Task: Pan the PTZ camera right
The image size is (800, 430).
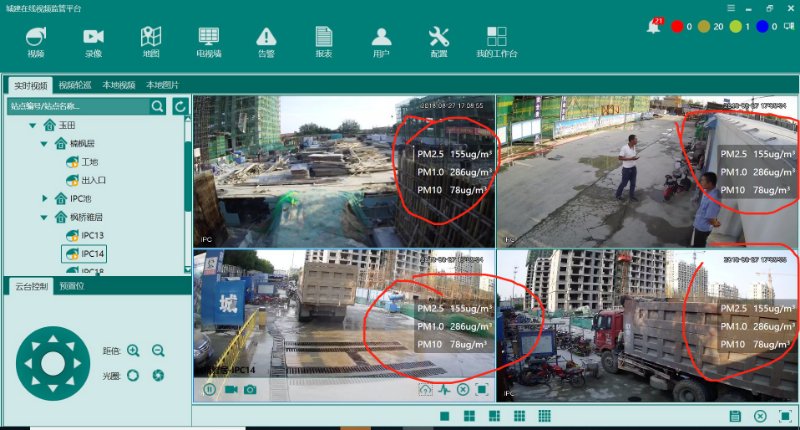Action: pyautogui.click(x=78, y=364)
